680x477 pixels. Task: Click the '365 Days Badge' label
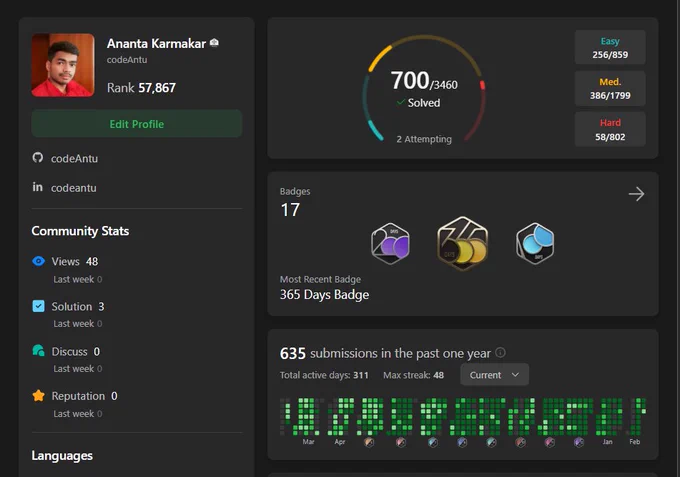point(324,295)
